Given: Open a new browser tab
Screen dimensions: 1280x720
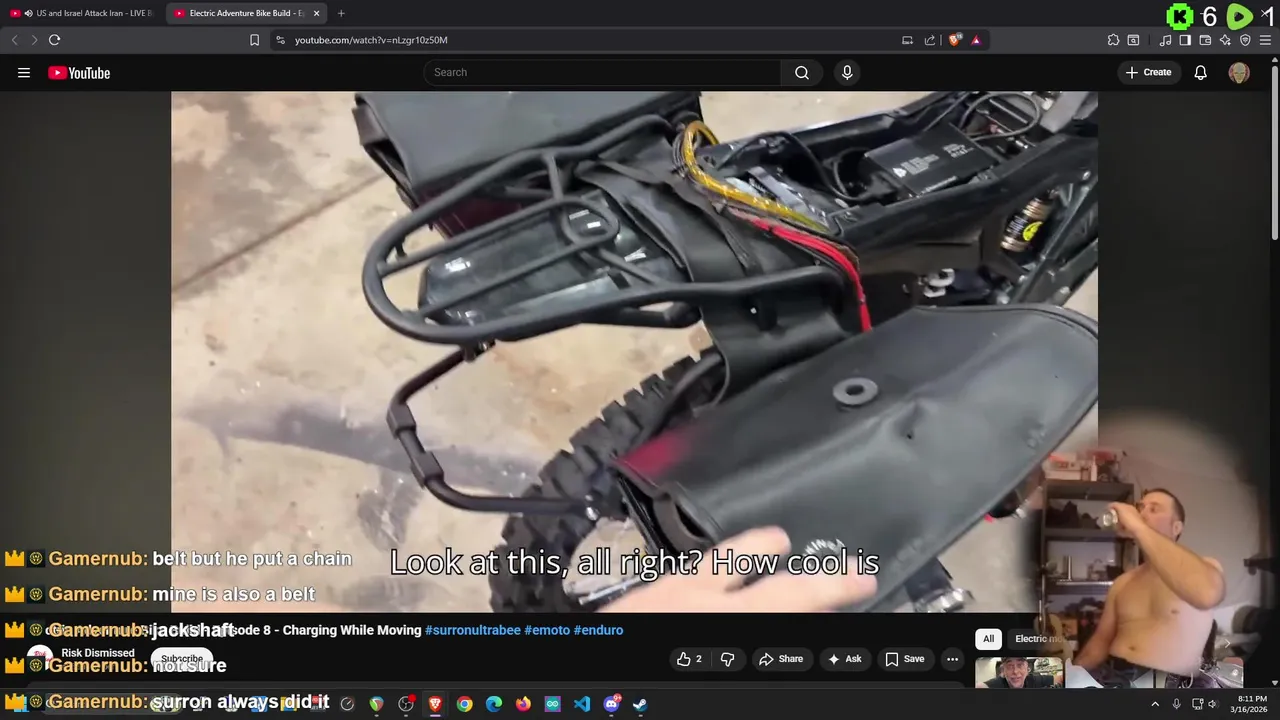Looking at the screenshot, I should (341, 13).
